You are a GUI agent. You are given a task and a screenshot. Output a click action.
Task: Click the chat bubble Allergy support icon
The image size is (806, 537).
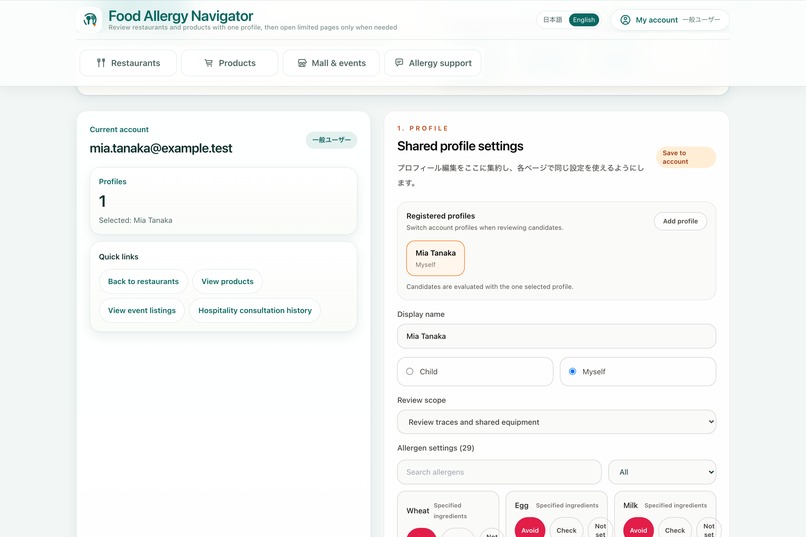(399, 62)
